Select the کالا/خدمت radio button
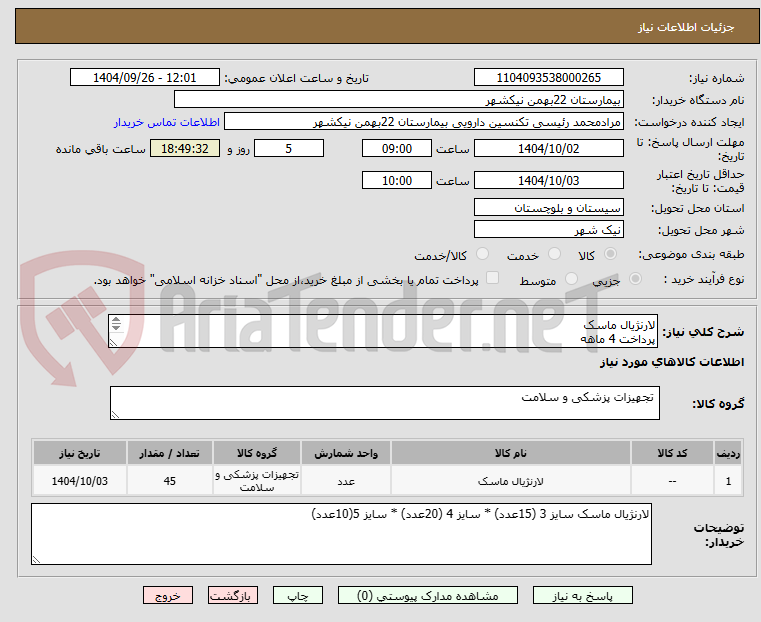 point(482,254)
